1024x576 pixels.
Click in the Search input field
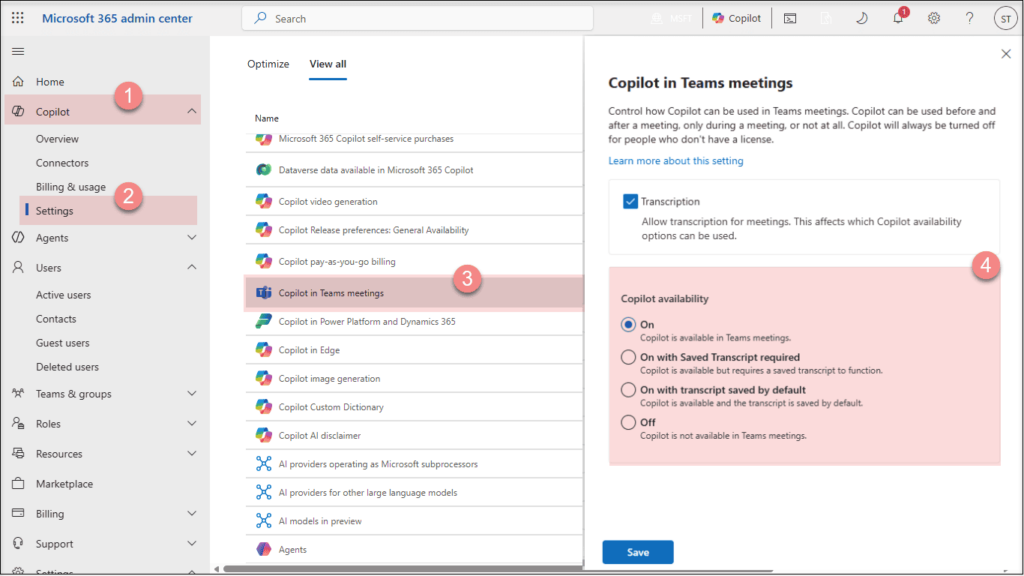[x=417, y=18]
